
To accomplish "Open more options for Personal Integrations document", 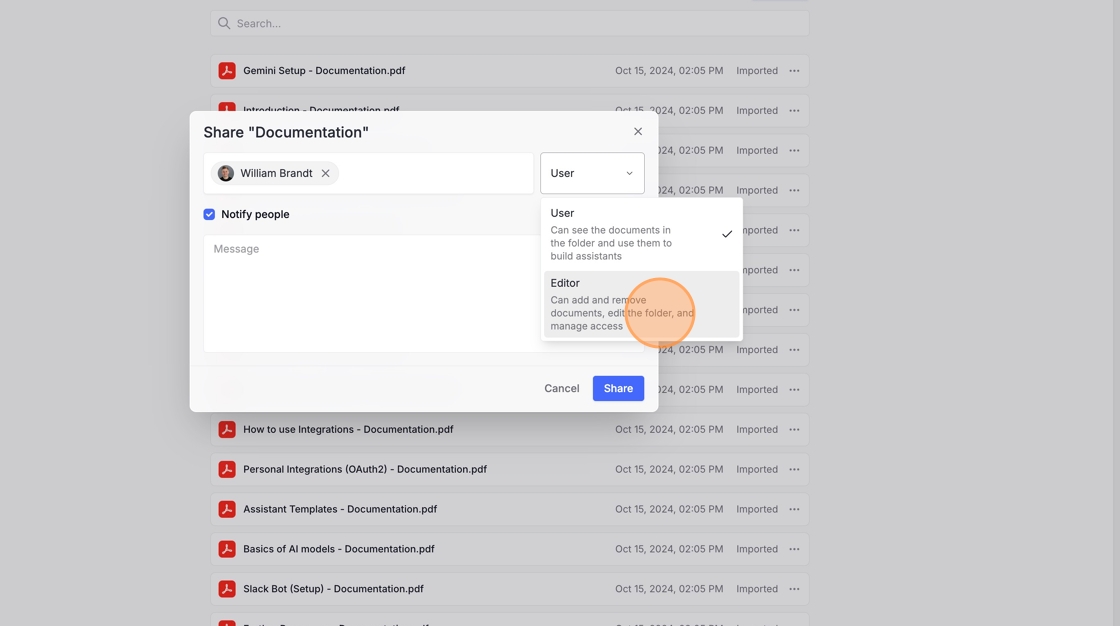I will [794, 470].
